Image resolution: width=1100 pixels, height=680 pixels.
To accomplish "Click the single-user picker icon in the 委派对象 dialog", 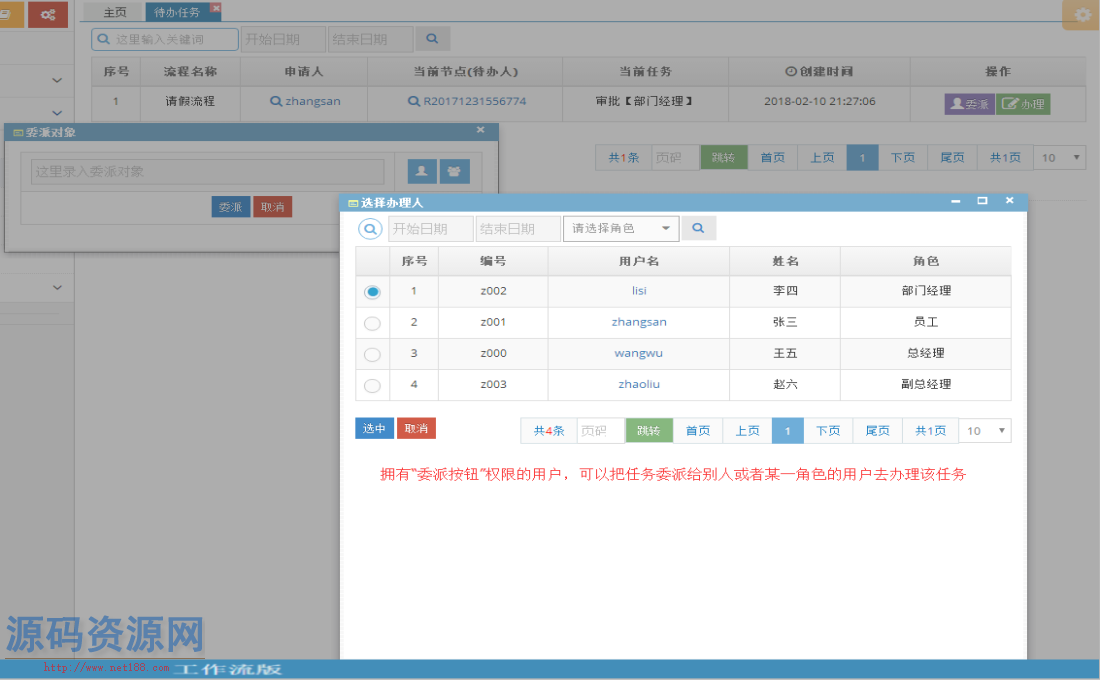I will tap(422, 171).
